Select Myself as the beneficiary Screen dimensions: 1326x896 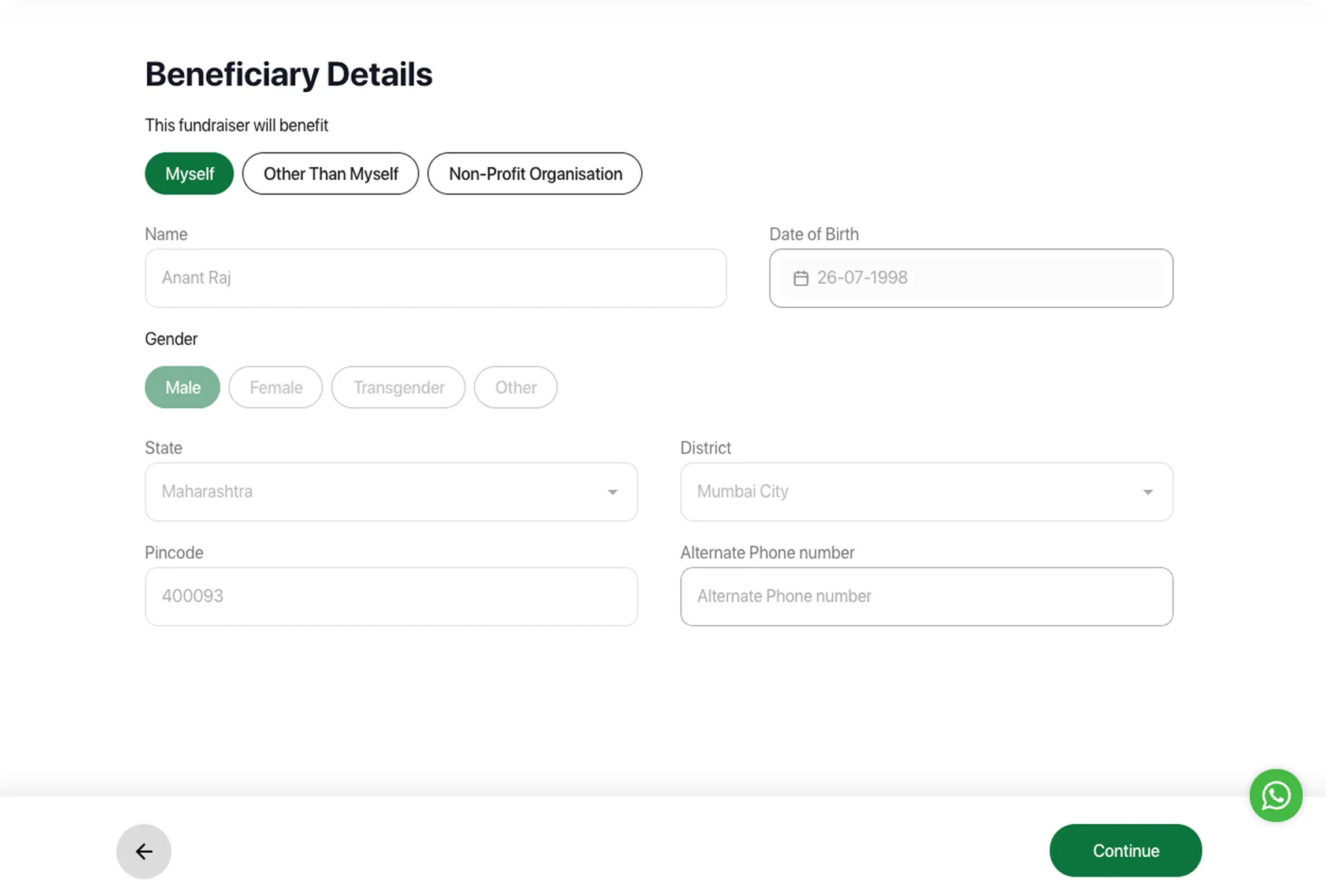coord(189,174)
